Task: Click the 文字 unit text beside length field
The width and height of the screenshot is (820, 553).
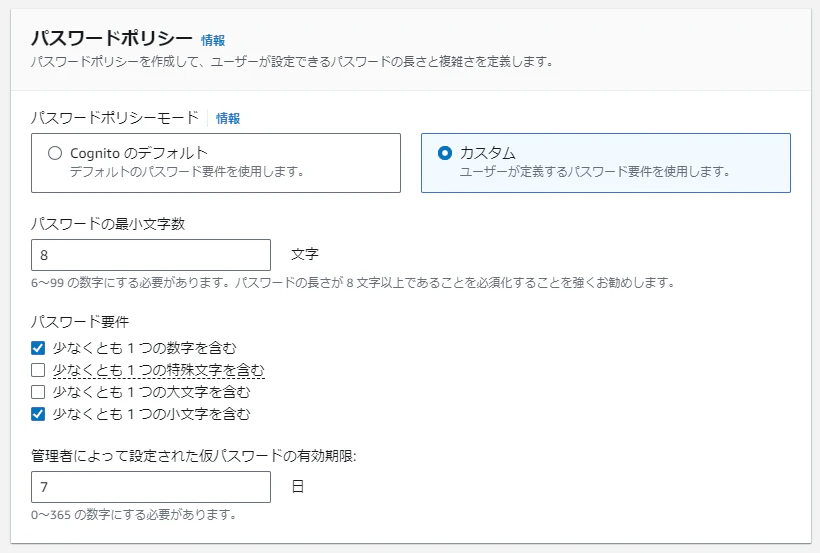Action: (305, 254)
